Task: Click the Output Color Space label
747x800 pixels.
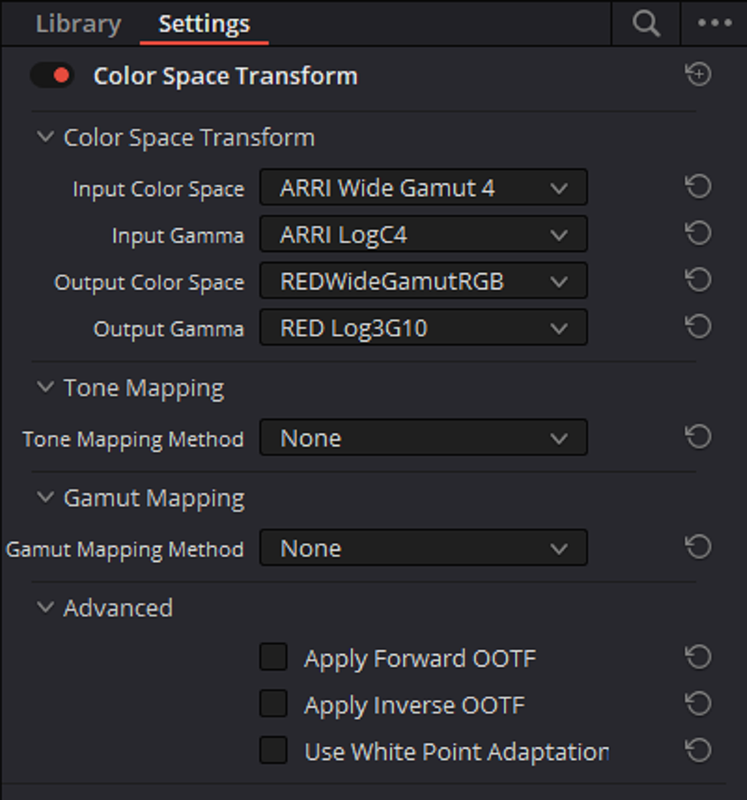Action: (x=150, y=282)
